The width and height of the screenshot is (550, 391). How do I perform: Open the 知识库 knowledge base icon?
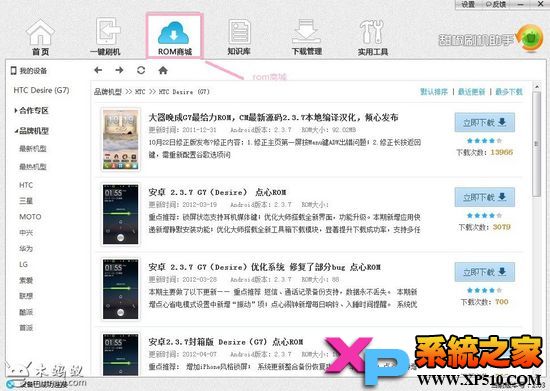point(239,37)
